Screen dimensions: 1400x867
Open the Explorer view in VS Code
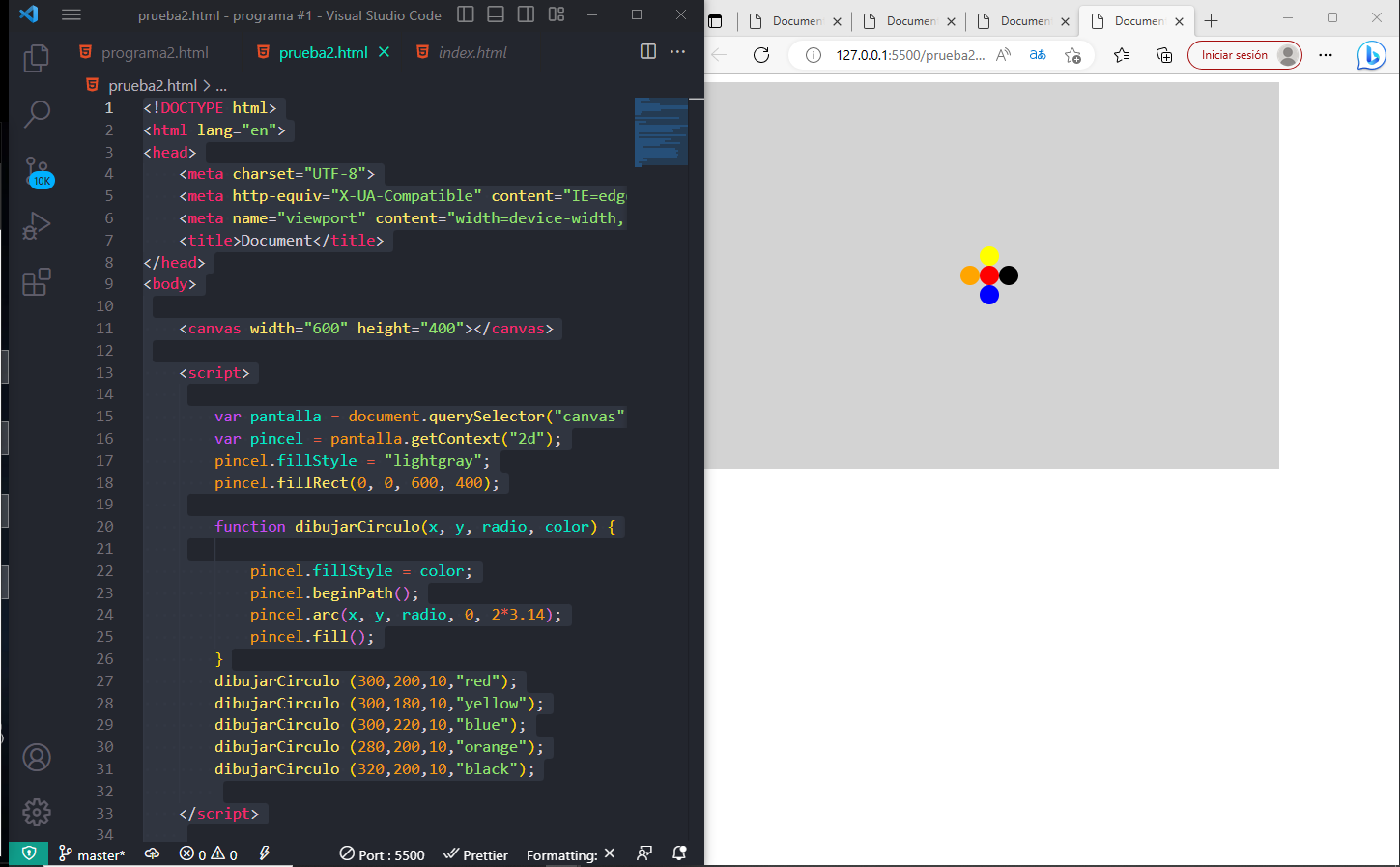click(x=37, y=58)
